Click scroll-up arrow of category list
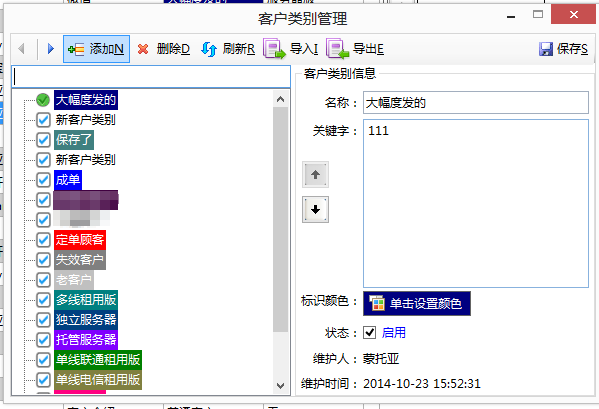Image resolution: width=599 pixels, height=409 pixels. tap(280, 99)
